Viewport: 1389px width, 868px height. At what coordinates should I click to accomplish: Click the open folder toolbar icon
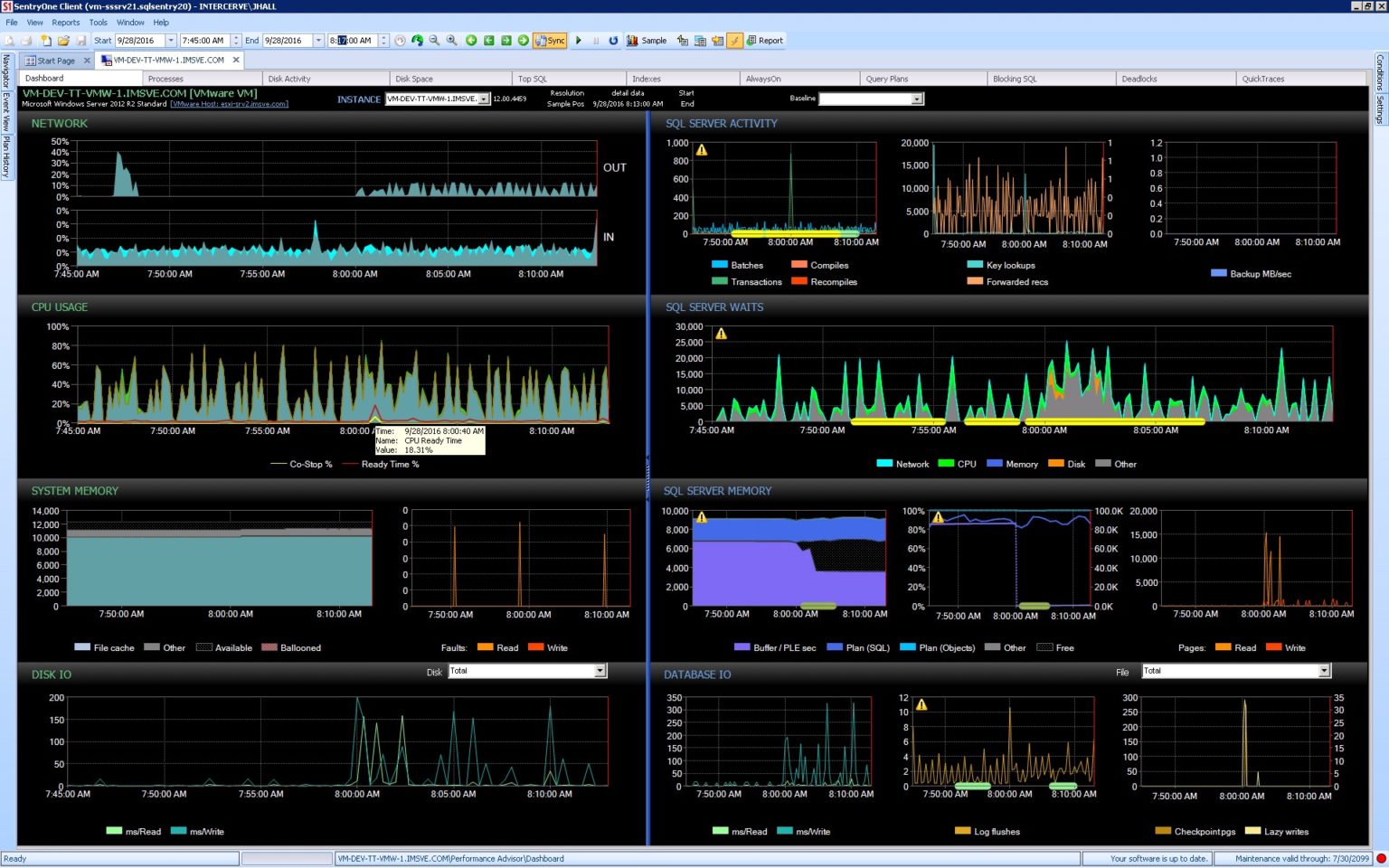[x=63, y=41]
